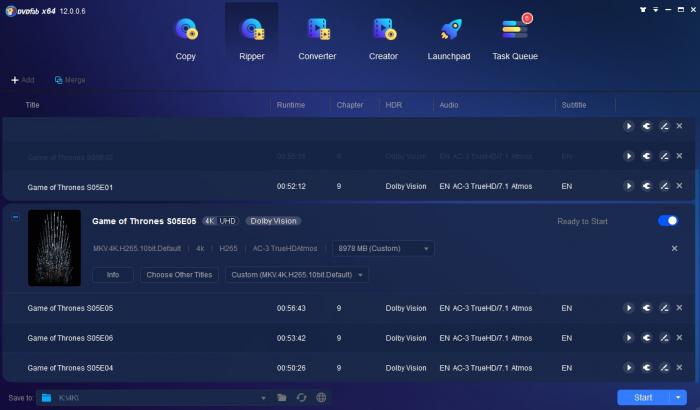The width and height of the screenshot is (700, 410).
Task: Preview the Game of Thrones S05E04 title
Action: coord(629,368)
